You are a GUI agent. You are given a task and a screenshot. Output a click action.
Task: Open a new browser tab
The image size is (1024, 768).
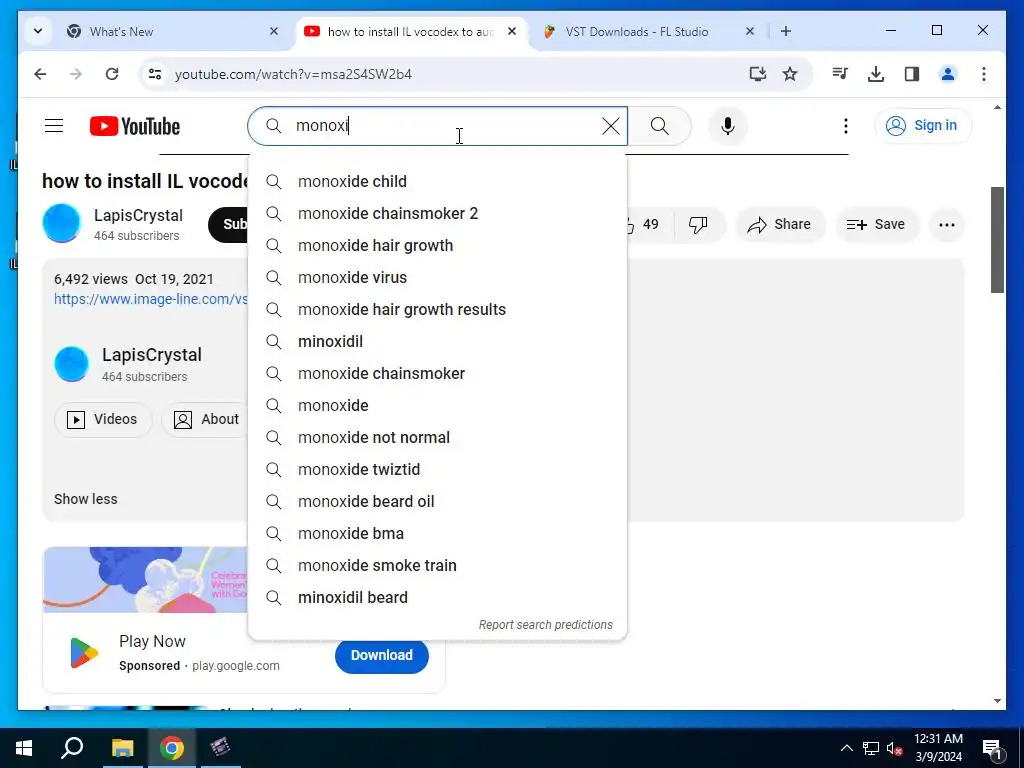(x=786, y=31)
